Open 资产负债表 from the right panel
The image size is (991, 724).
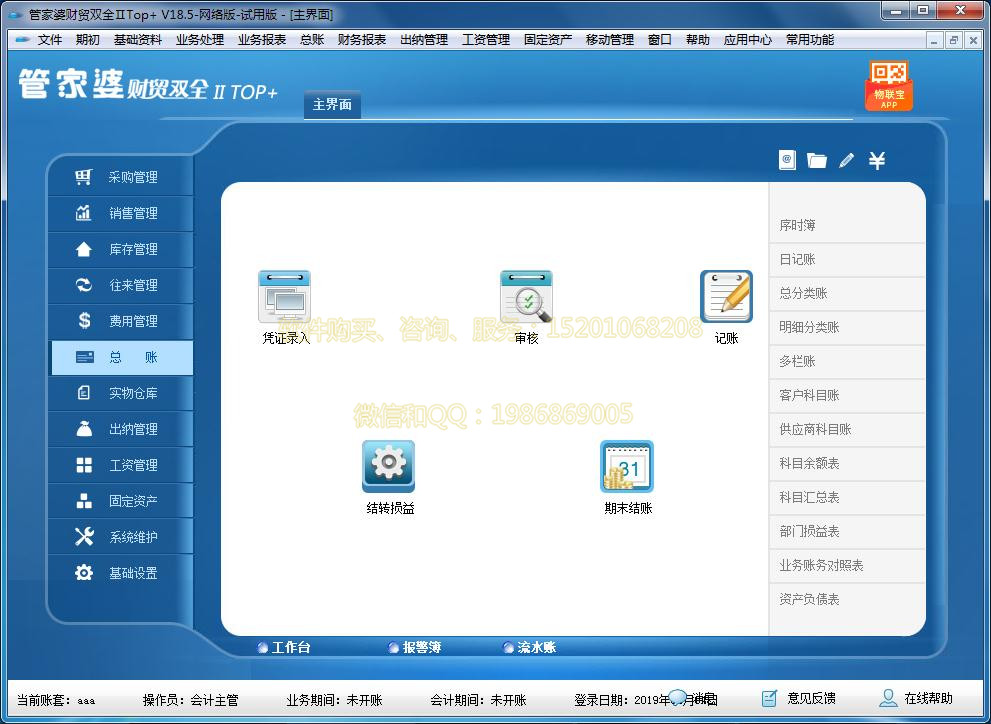(x=847, y=598)
